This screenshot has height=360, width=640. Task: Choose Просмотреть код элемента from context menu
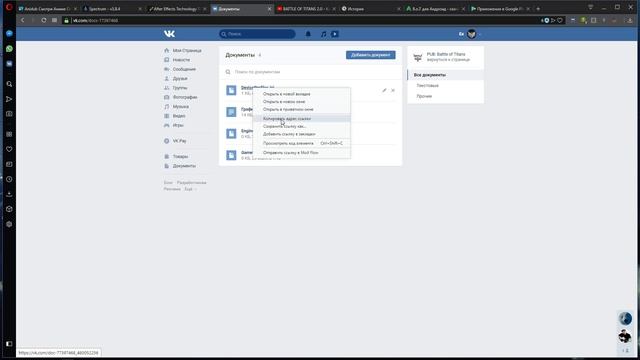coord(302,143)
